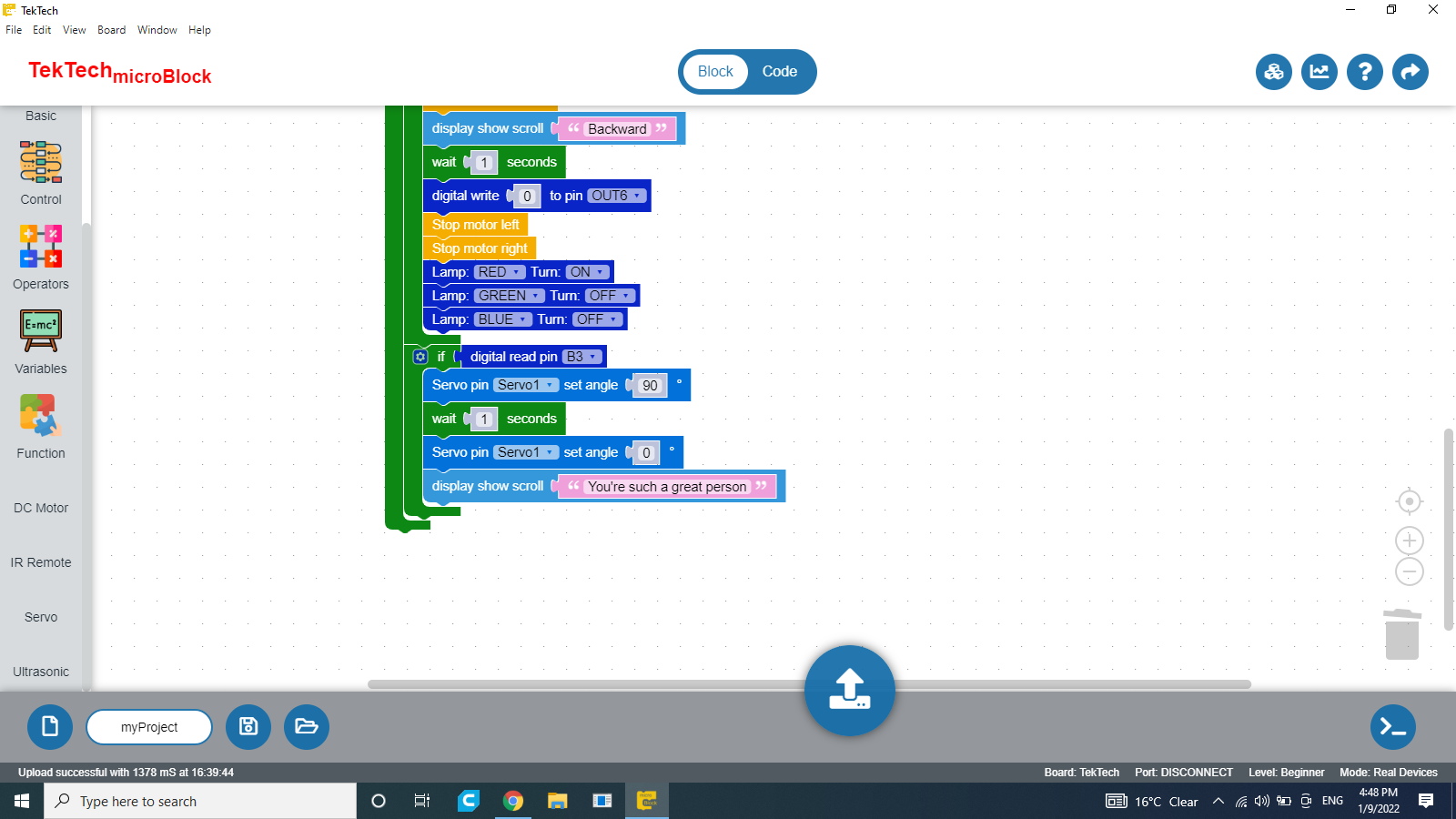Viewport: 1456px width, 819px height.
Task: Zoom out the workspace with minus icon
Action: (x=1410, y=571)
